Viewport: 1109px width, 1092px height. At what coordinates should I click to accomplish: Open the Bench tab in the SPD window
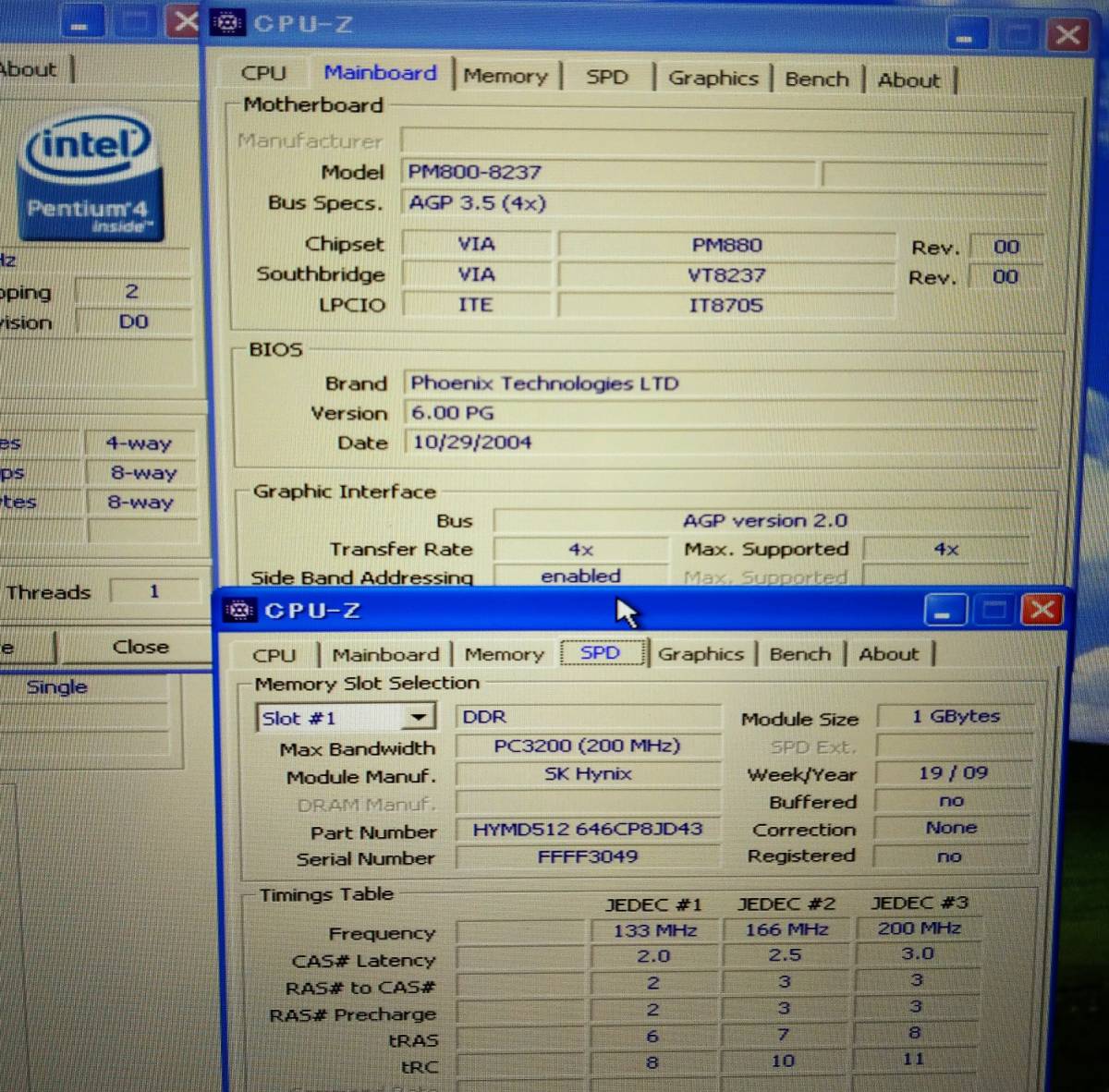(800, 654)
